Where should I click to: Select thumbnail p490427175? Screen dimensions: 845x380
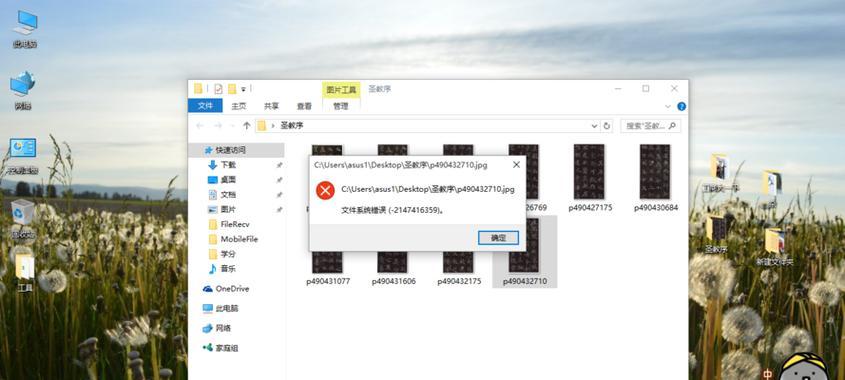pyautogui.click(x=590, y=178)
